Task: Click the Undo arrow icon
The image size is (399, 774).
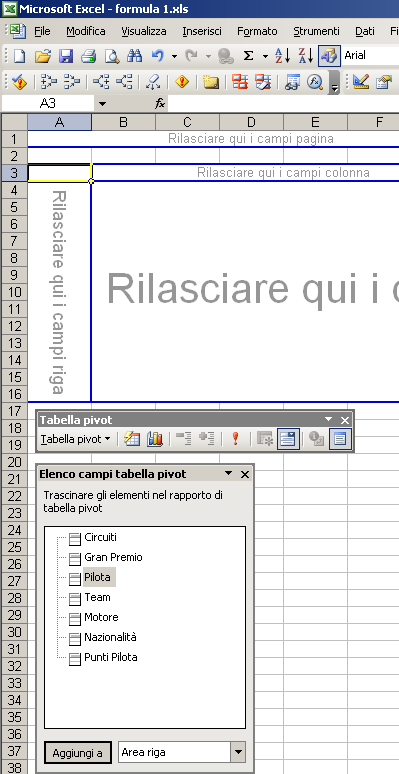Action: click(x=158, y=56)
